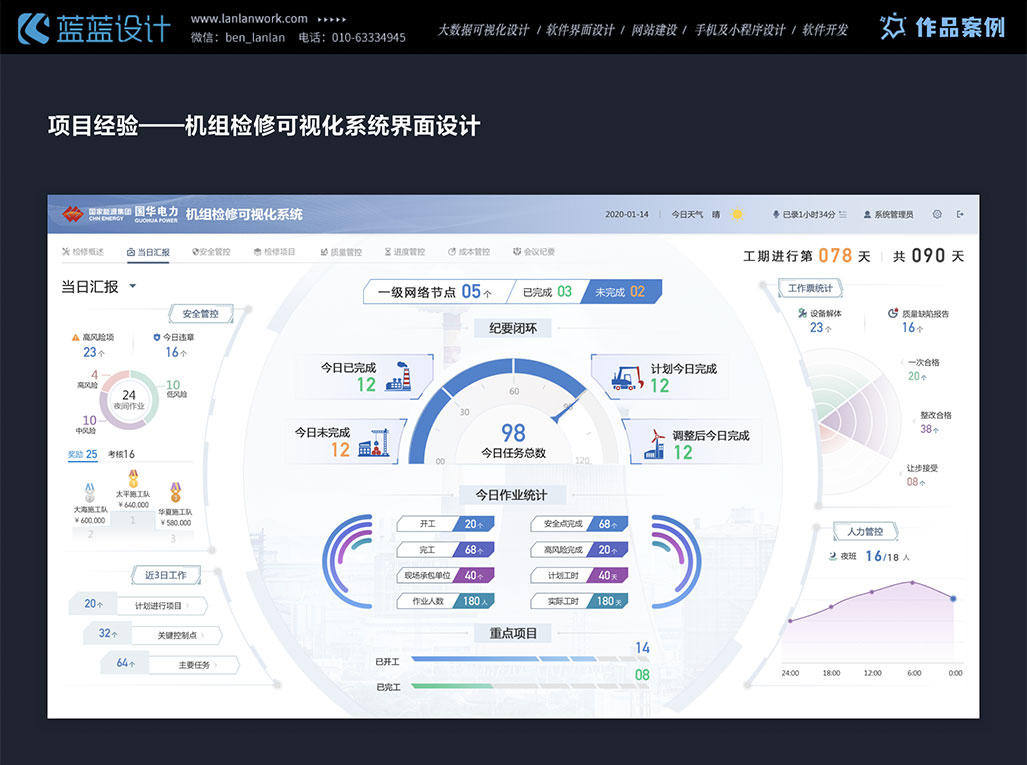Expand the 主要任务 chevron item

tap(193, 664)
